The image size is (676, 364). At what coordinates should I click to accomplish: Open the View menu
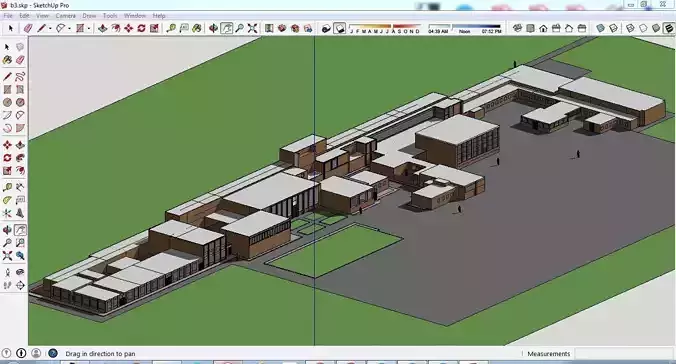[x=42, y=16]
